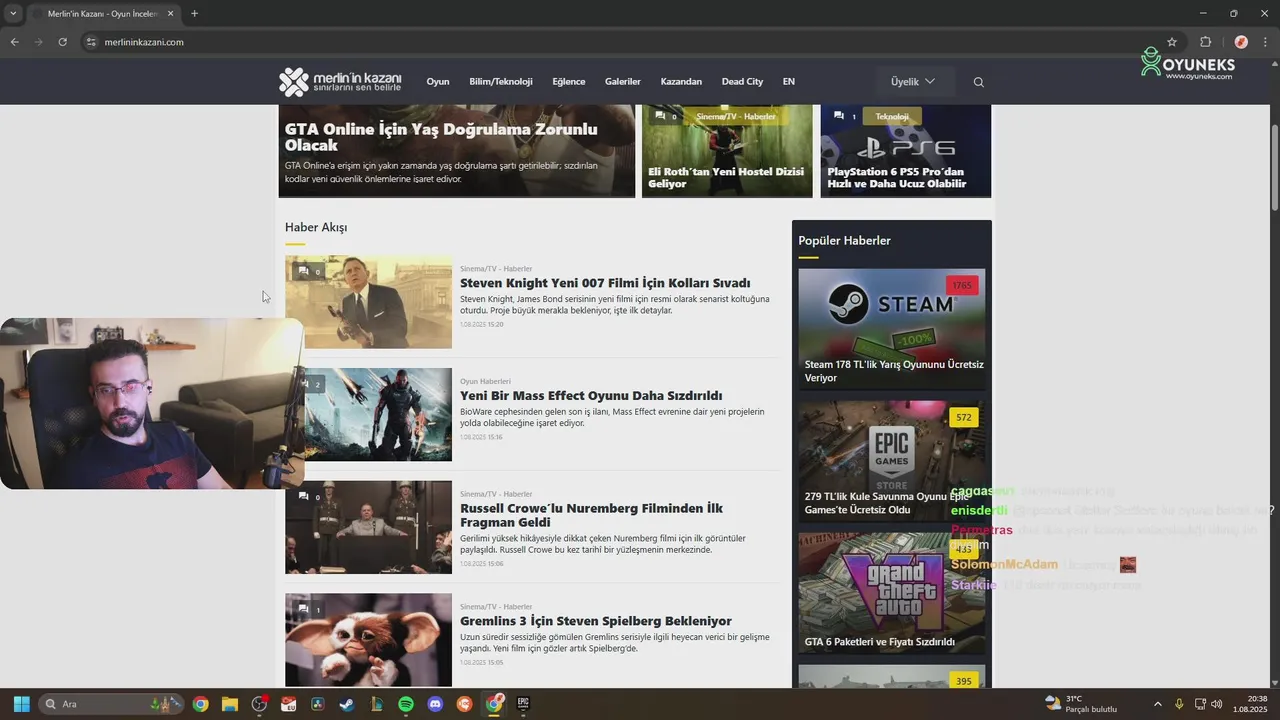Screen dimensions: 1280x720
Task: Open a new browser tab
Action: (194, 14)
